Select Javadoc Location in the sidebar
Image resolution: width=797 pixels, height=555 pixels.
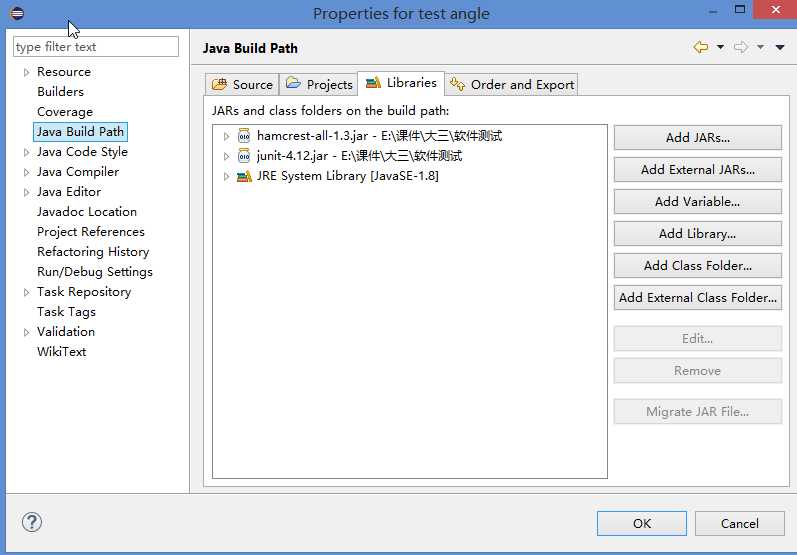click(87, 212)
